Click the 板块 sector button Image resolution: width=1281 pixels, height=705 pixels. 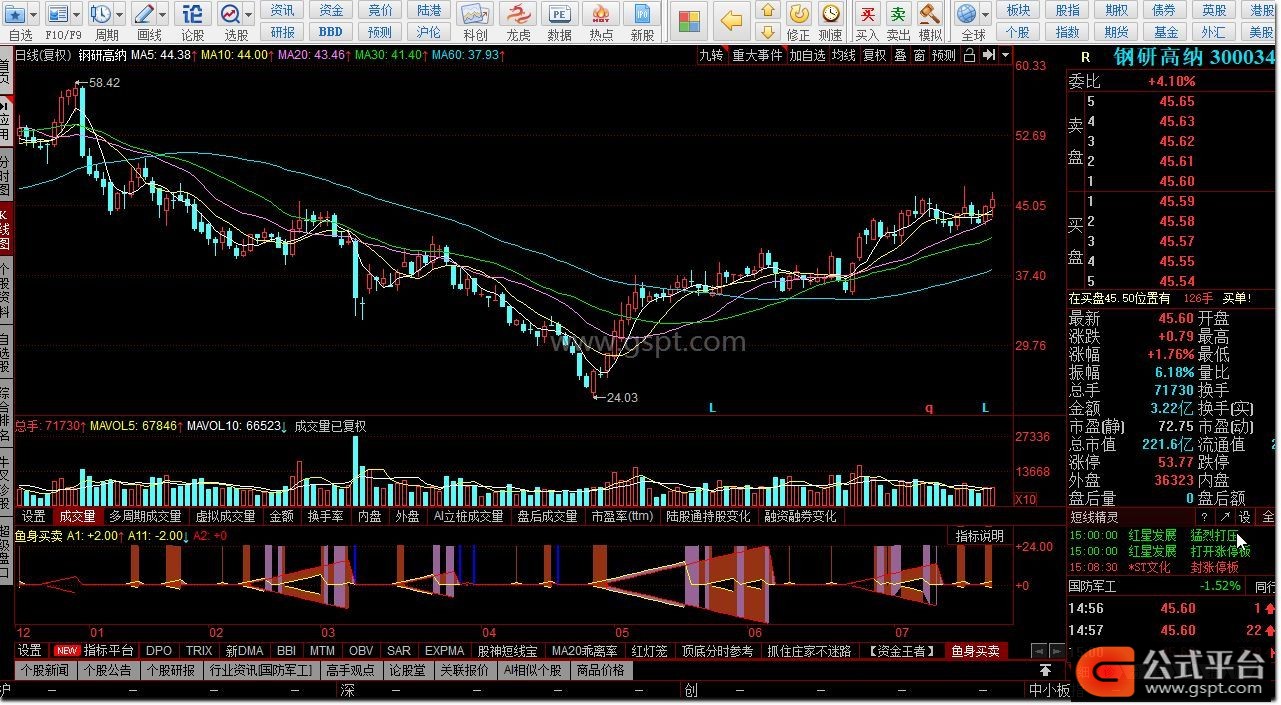point(1018,10)
